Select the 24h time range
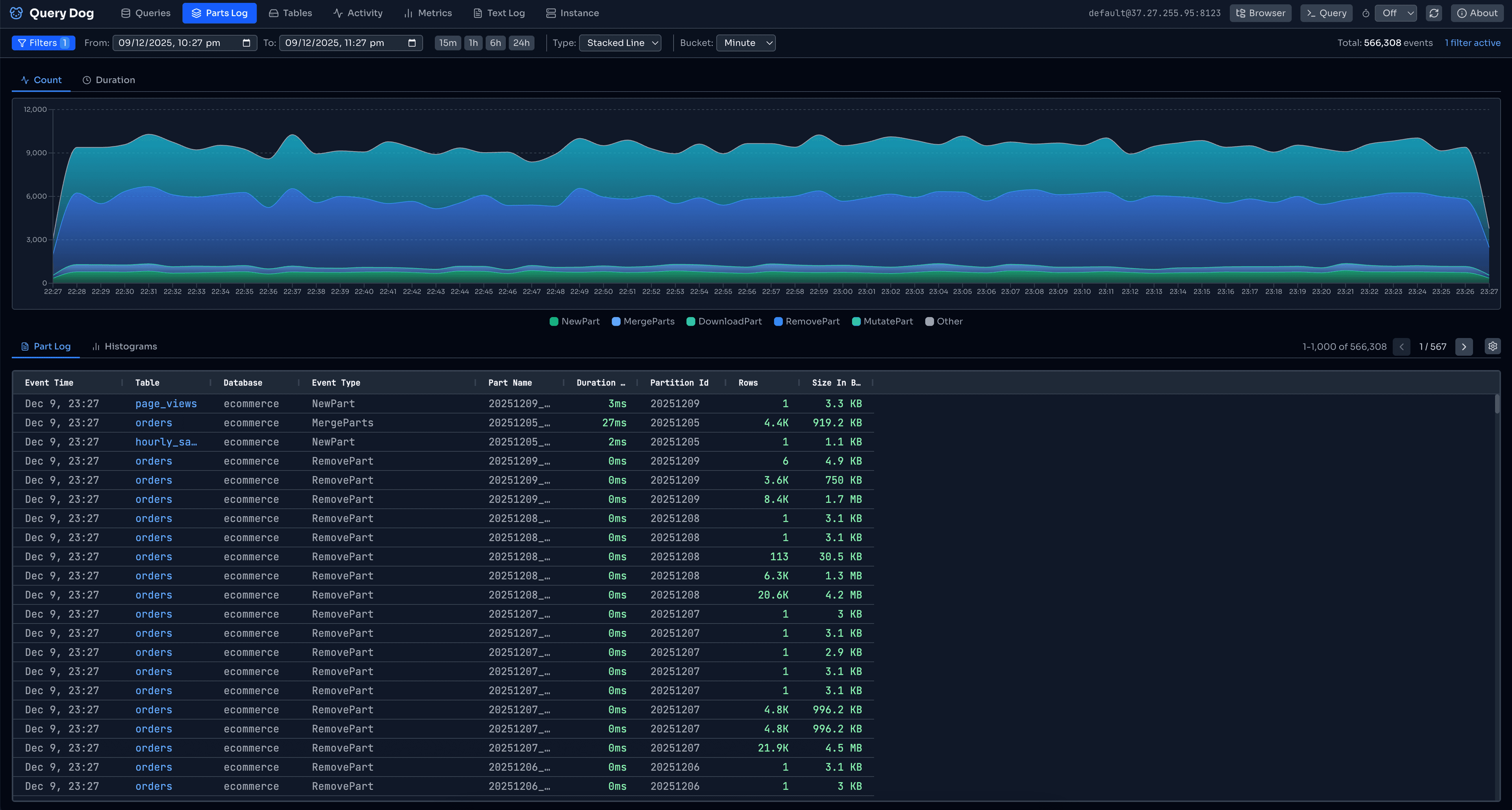This screenshot has height=810, width=1512. 521,43
